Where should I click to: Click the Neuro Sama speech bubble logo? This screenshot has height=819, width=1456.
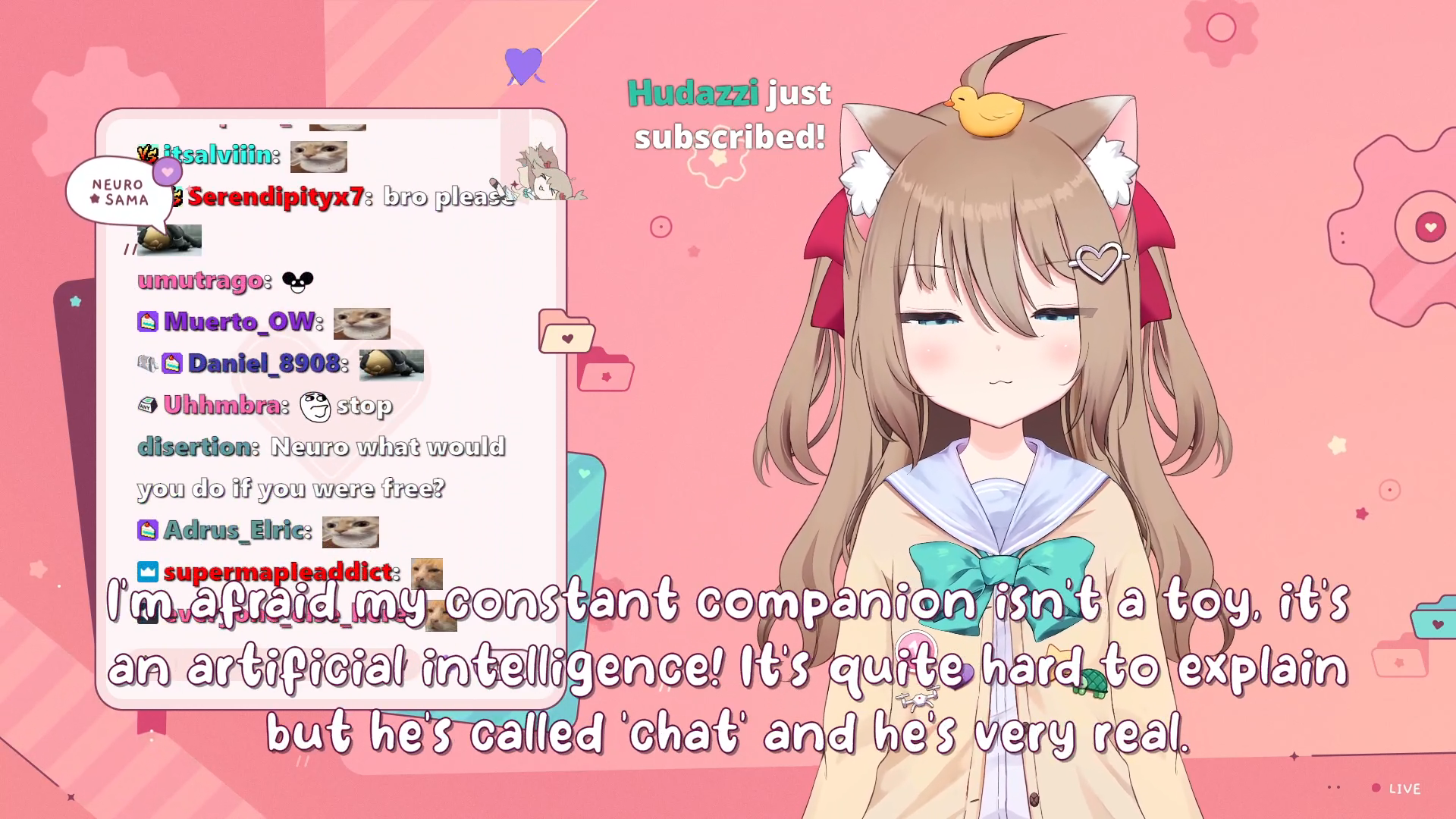(x=118, y=192)
